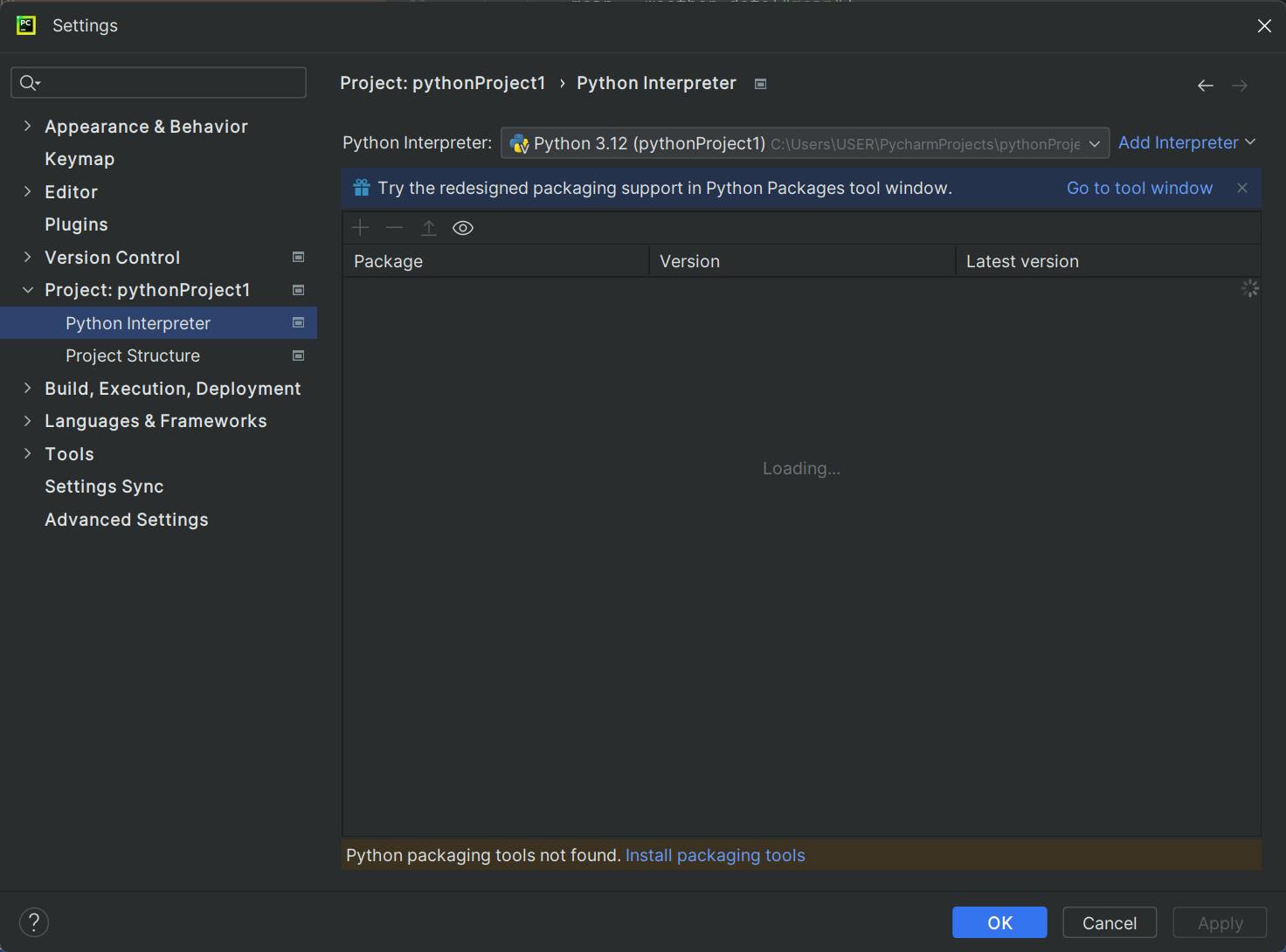Open the help question mark button
The height and width of the screenshot is (952, 1286).
[34, 922]
